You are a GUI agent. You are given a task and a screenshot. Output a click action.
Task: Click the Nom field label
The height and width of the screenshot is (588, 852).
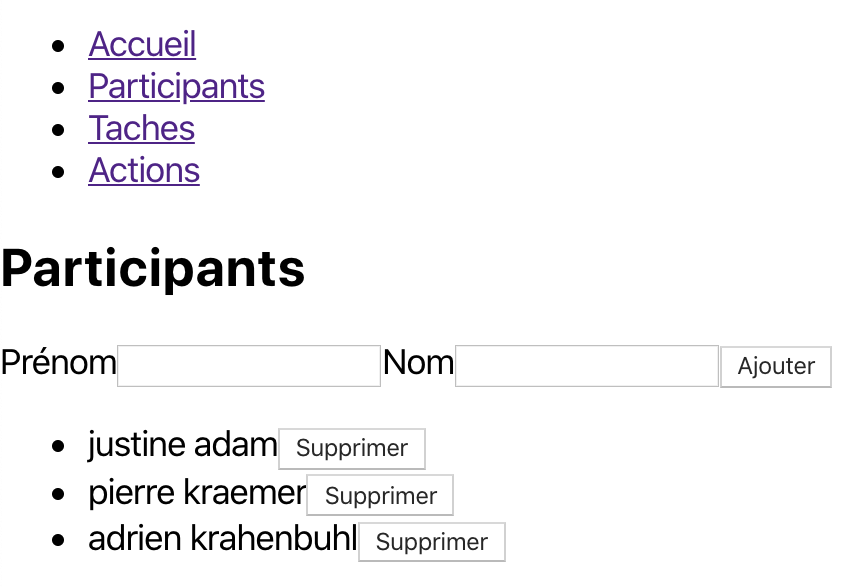click(x=418, y=363)
